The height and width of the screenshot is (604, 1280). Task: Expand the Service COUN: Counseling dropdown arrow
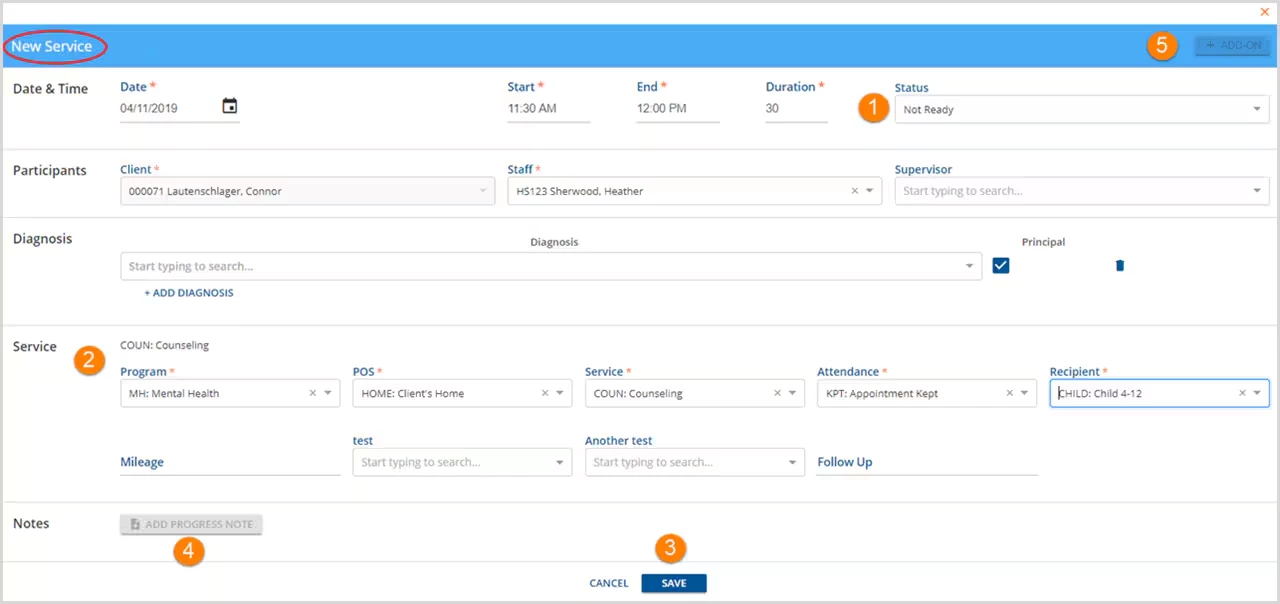tap(792, 393)
